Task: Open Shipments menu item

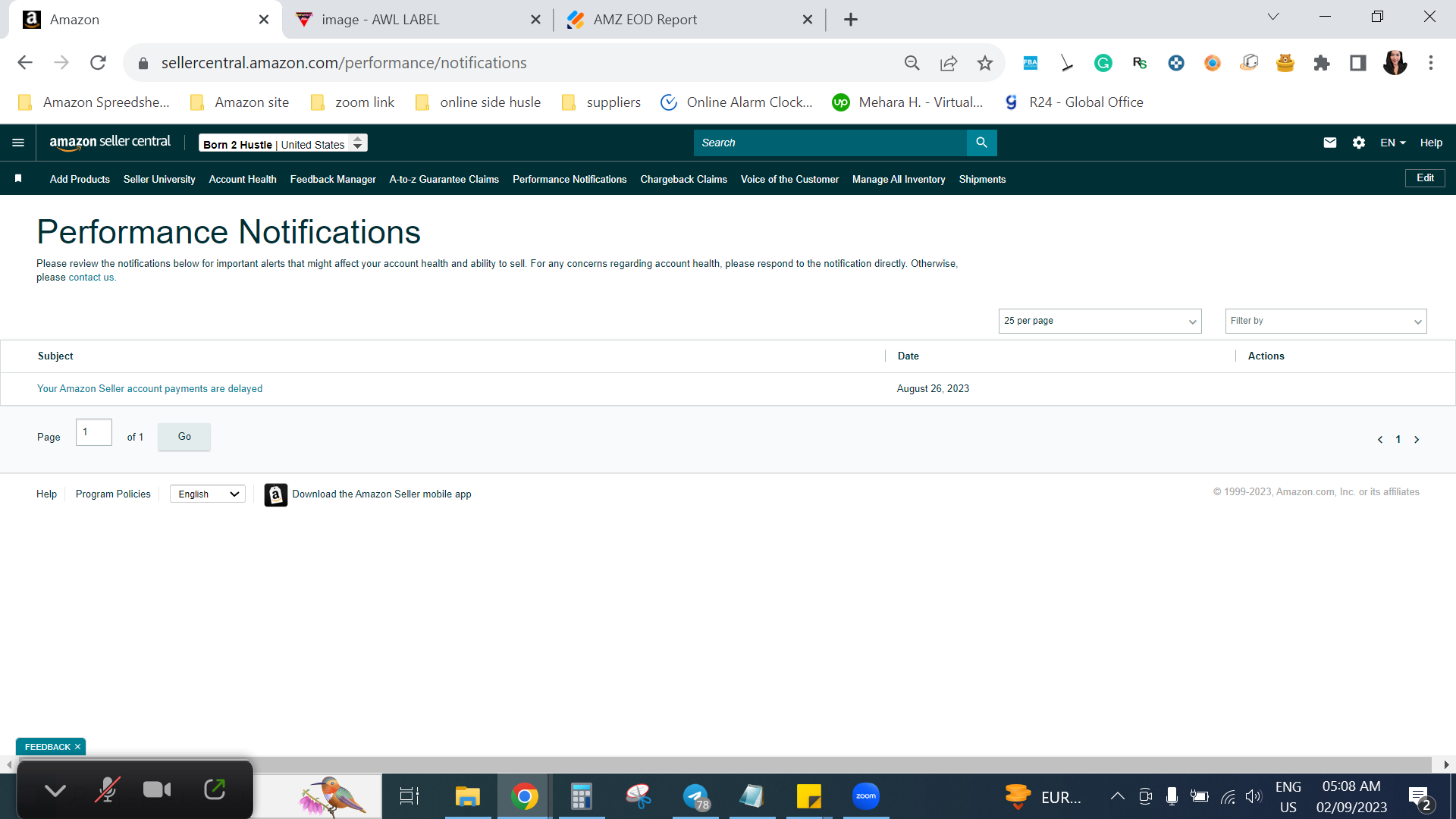Action: pyautogui.click(x=982, y=180)
